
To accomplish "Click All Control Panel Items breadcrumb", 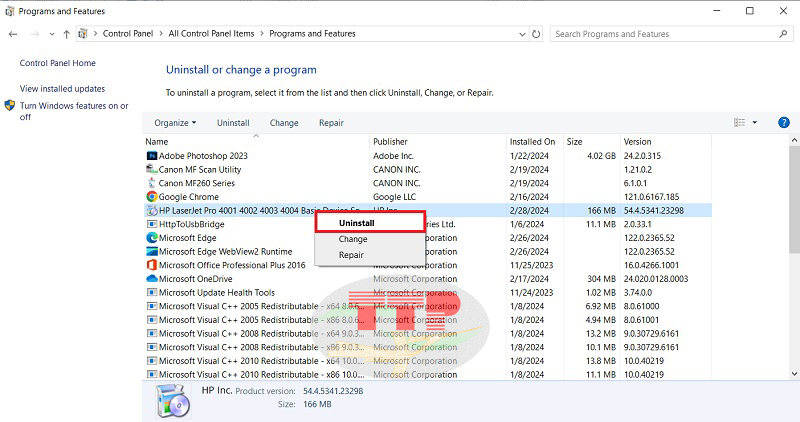I will (x=211, y=34).
